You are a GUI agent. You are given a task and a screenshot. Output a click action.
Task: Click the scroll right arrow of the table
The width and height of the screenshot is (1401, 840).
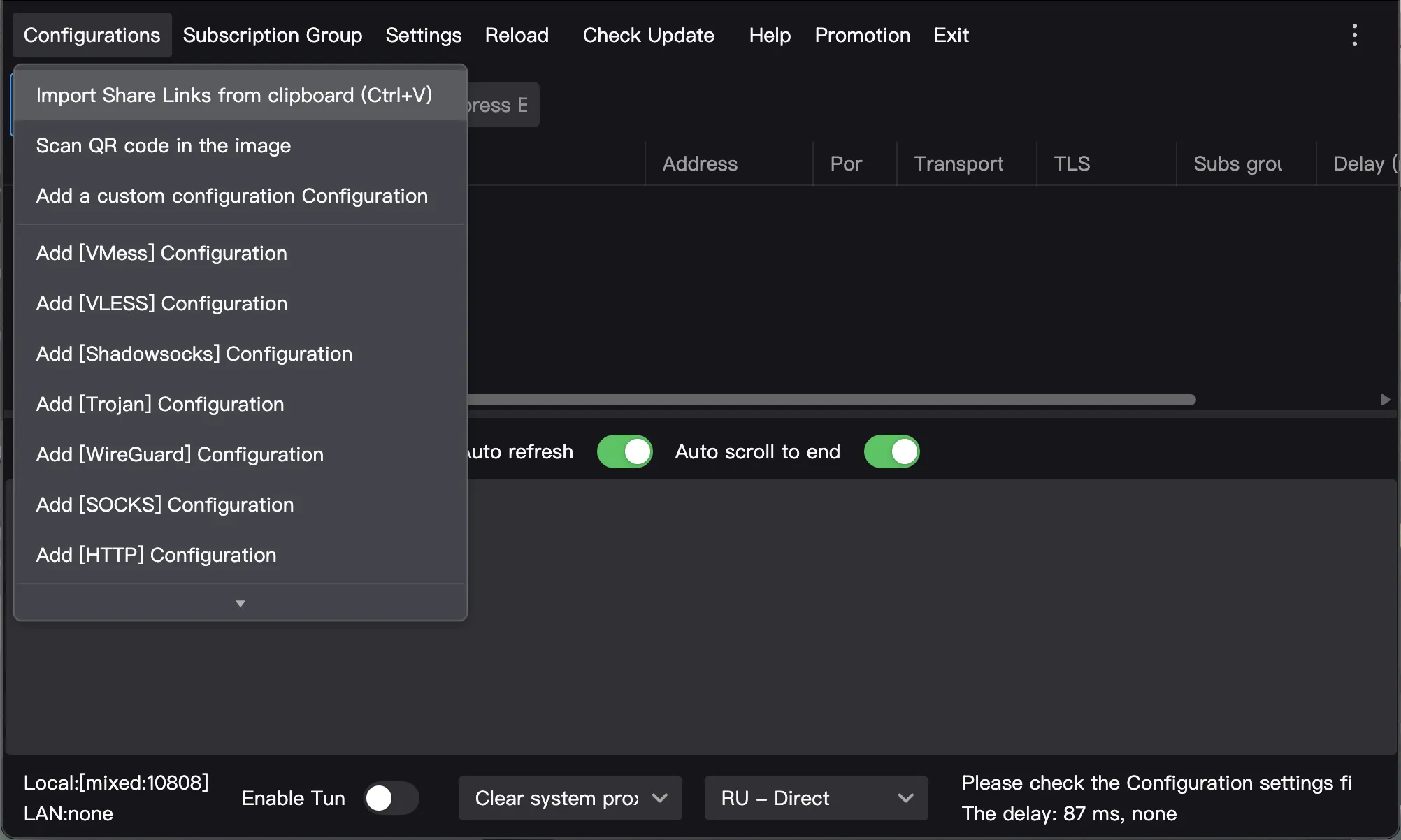(x=1385, y=400)
